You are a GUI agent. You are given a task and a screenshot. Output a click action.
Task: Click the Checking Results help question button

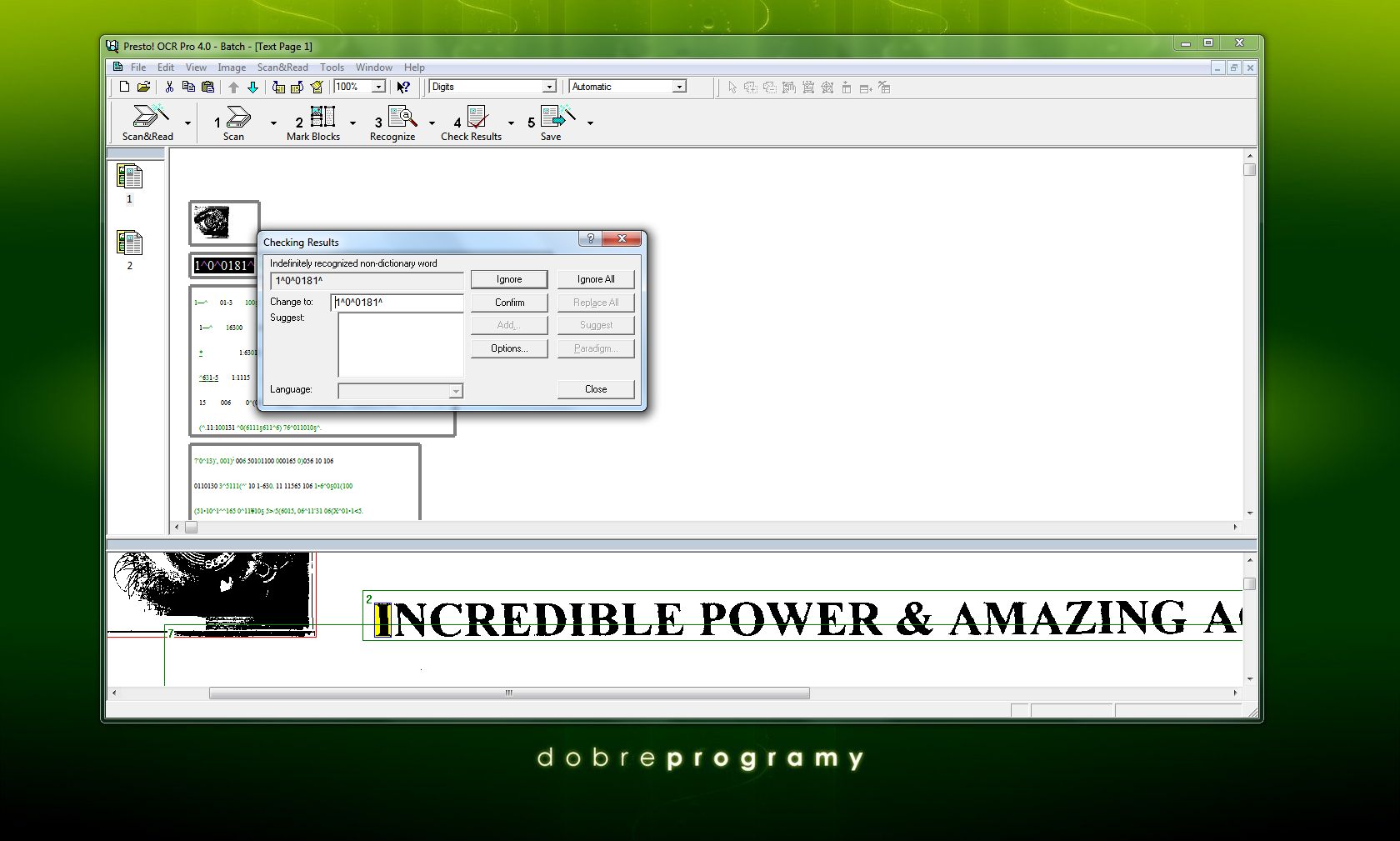click(x=590, y=238)
